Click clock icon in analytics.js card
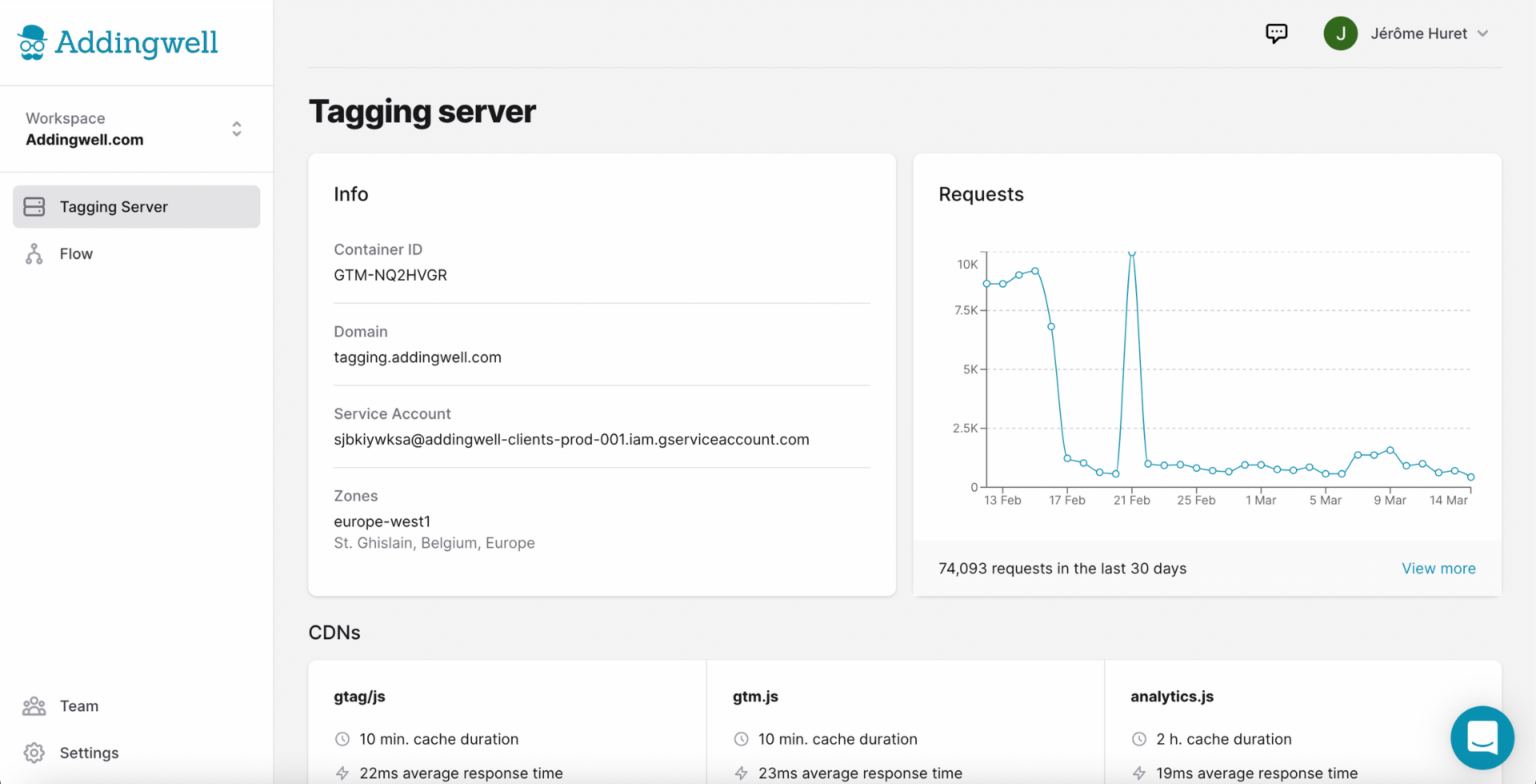The height and width of the screenshot is (784, 1536). click(1139, 739)
